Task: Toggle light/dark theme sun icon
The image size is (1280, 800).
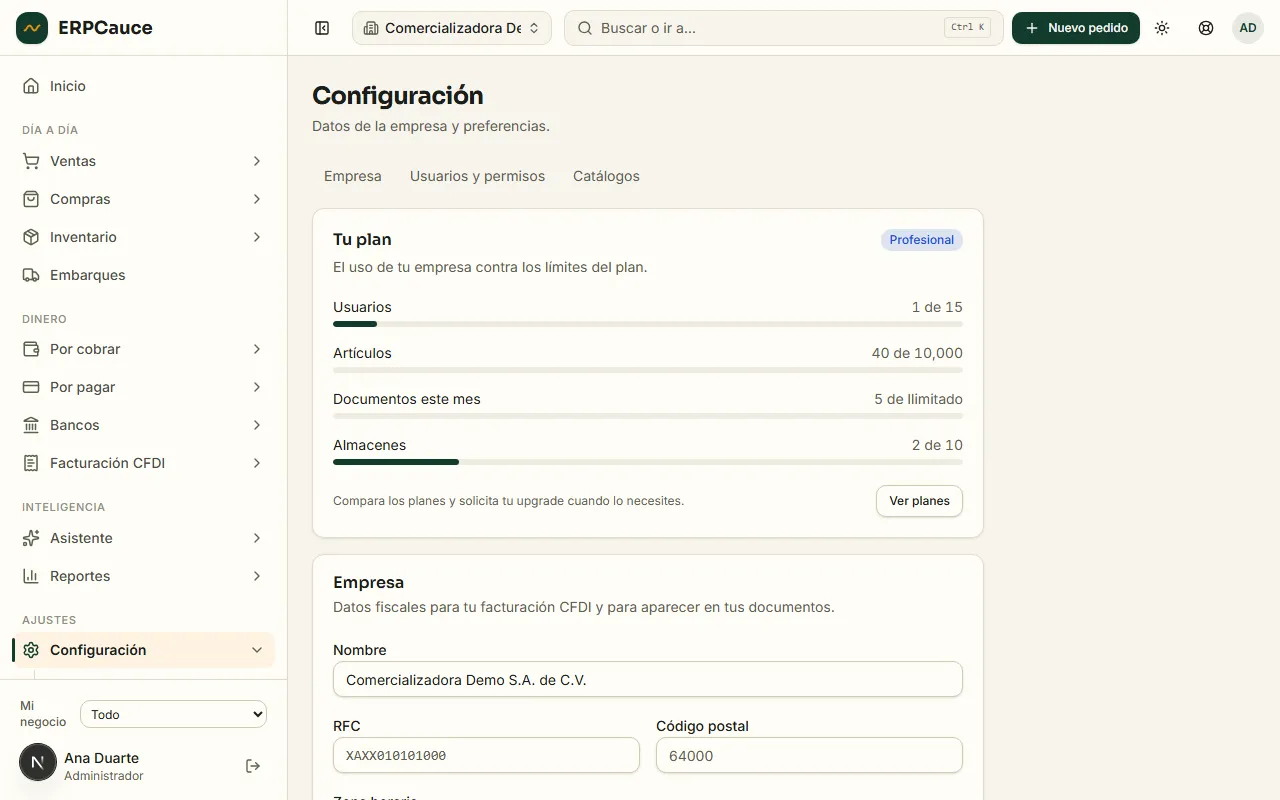Action: 1162,28
